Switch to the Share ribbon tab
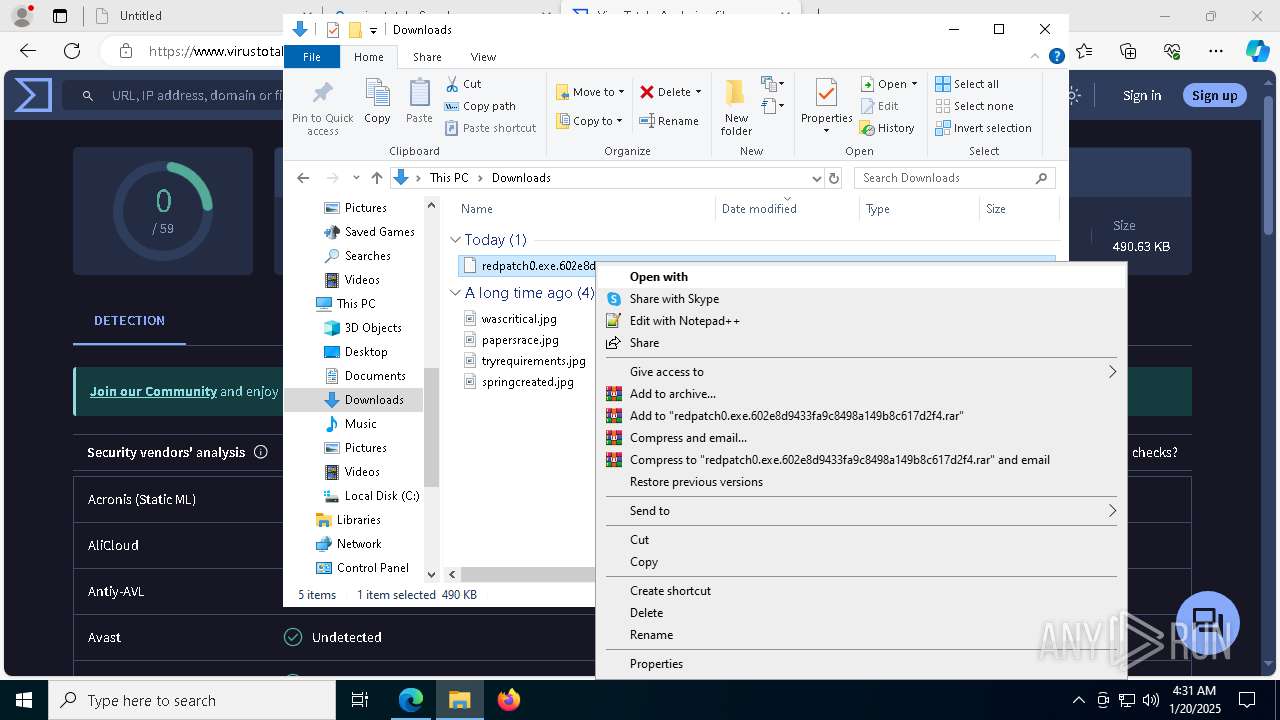This screenshot has width=1280, height=720. point(427,57)
